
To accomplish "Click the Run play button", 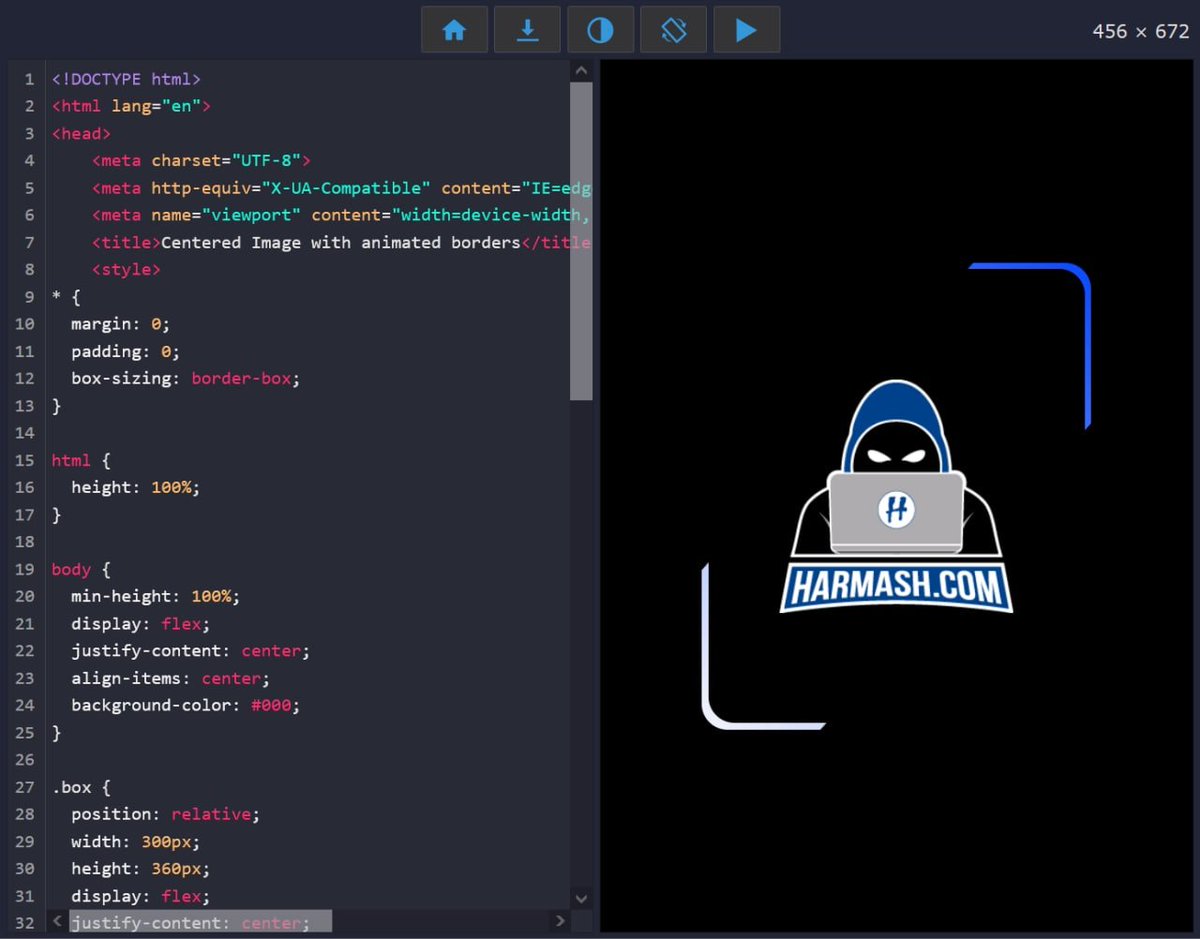I will (746, 30).
